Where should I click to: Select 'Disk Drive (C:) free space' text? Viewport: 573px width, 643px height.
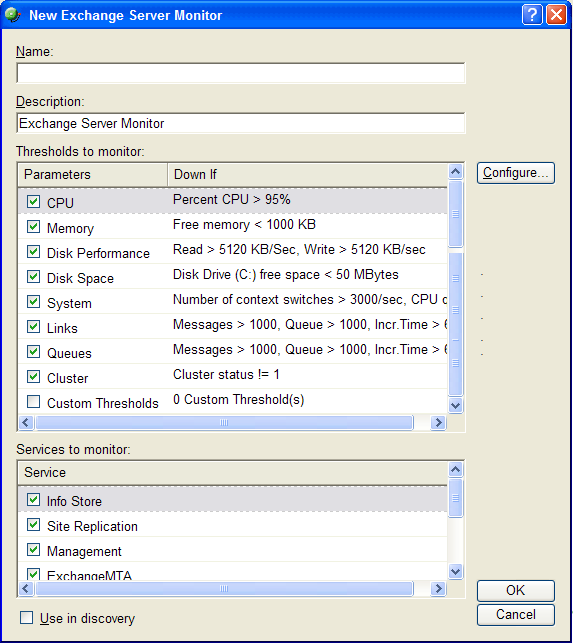[x=247, y=275]
